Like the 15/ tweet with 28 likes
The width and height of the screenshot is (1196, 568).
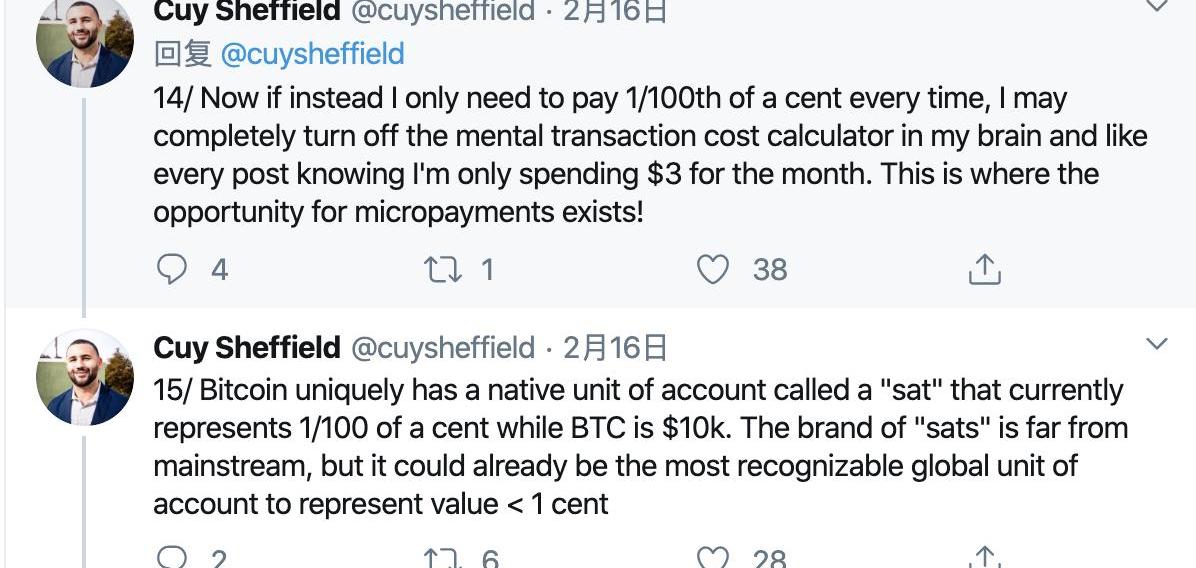tap(712, 558)
